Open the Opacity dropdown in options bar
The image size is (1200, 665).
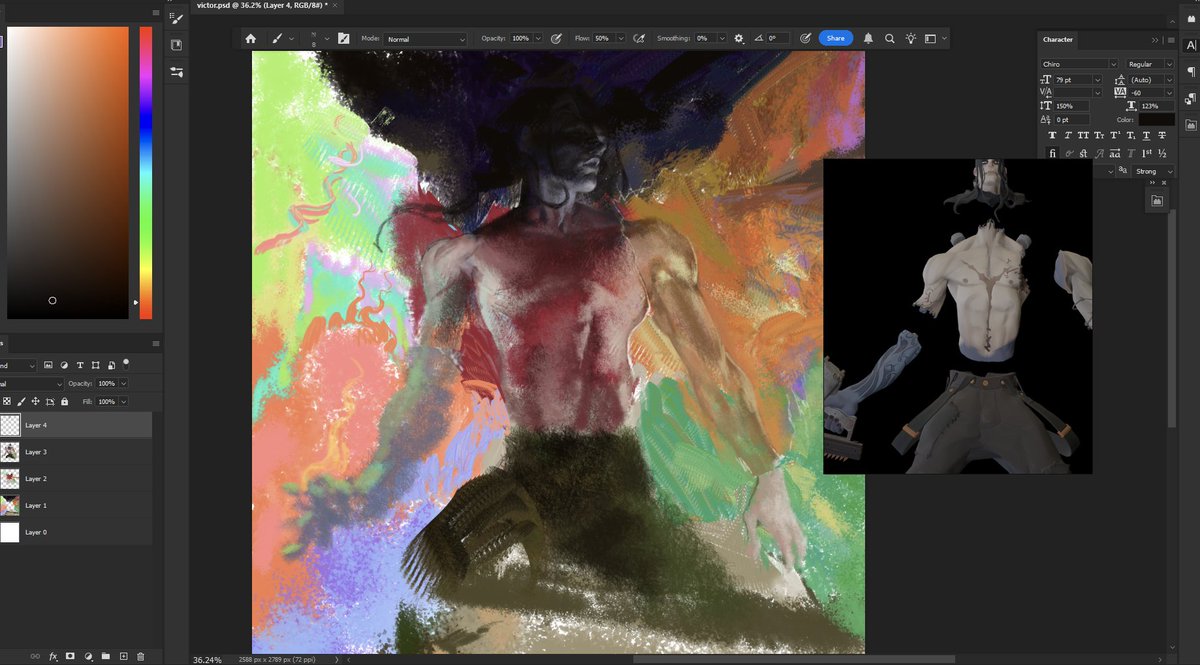[x=538, y=39]
